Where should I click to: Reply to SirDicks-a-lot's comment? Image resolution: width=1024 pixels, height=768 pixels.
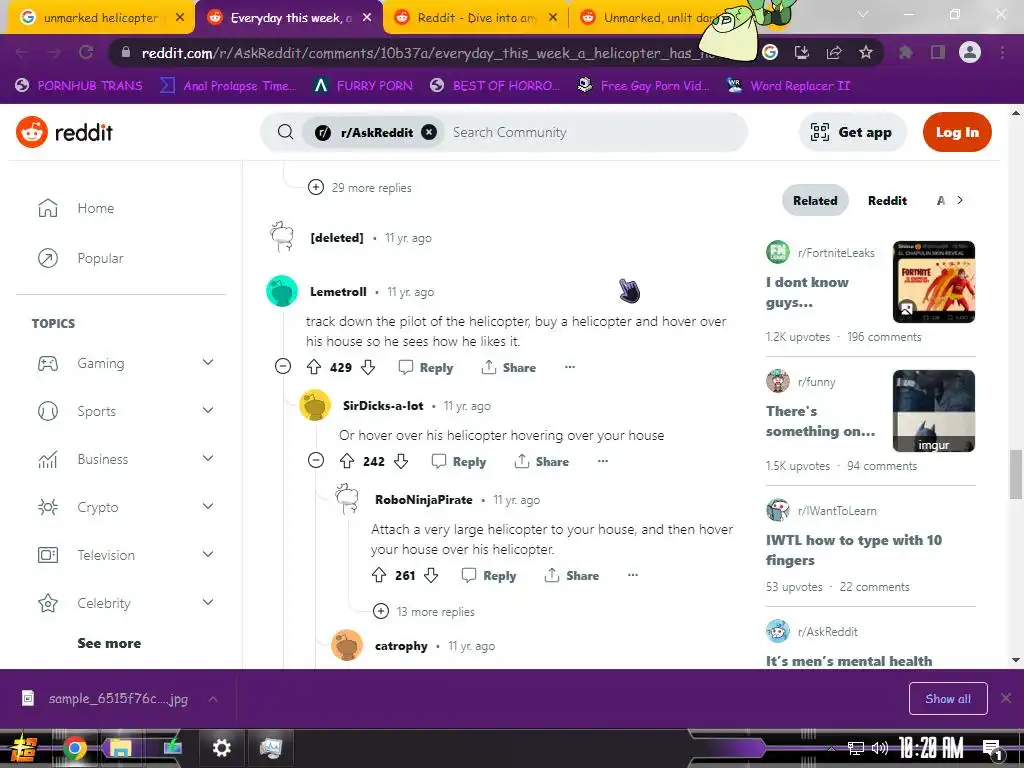459,462
